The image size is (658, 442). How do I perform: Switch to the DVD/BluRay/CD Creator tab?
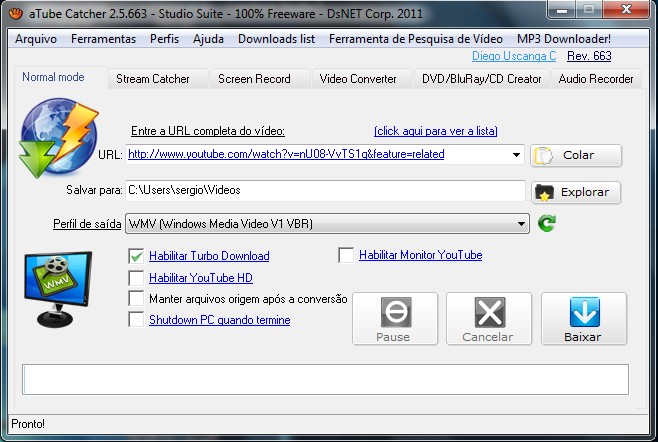click(x=481, y=79)
